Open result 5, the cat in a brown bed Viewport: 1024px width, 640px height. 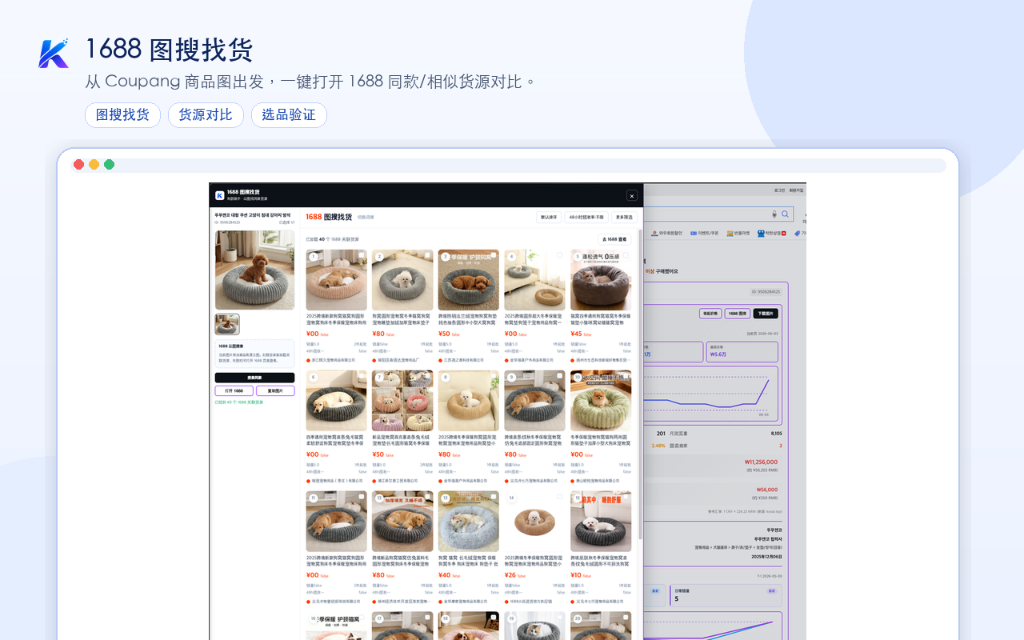tap(601, 280)
